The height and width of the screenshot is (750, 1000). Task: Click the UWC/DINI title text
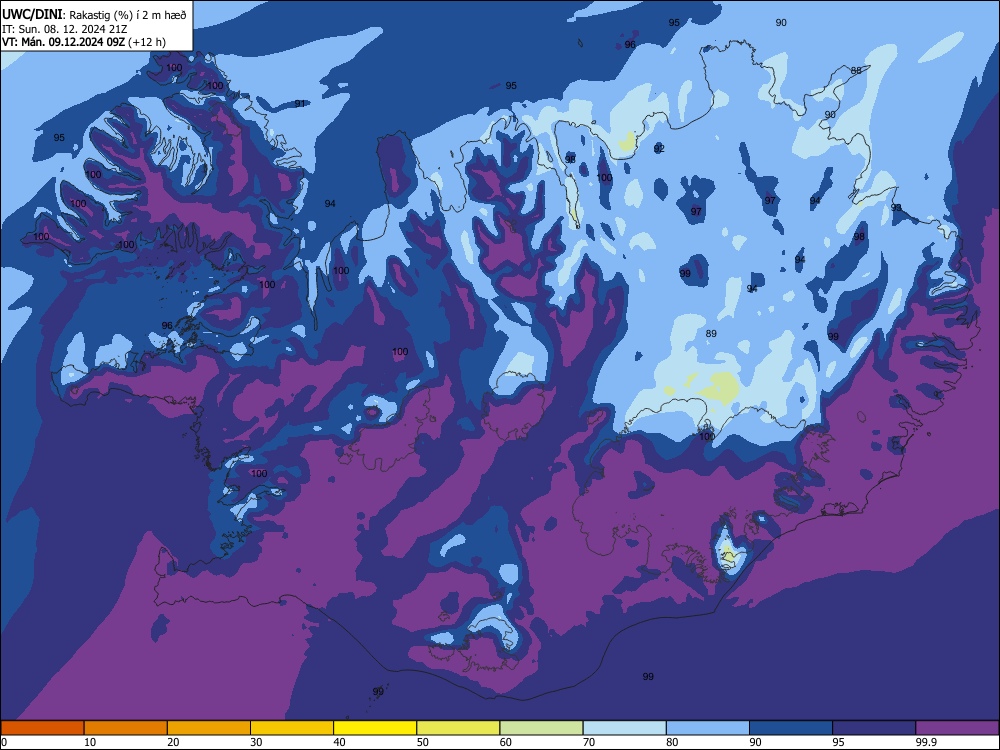click(x=32, y=15)
